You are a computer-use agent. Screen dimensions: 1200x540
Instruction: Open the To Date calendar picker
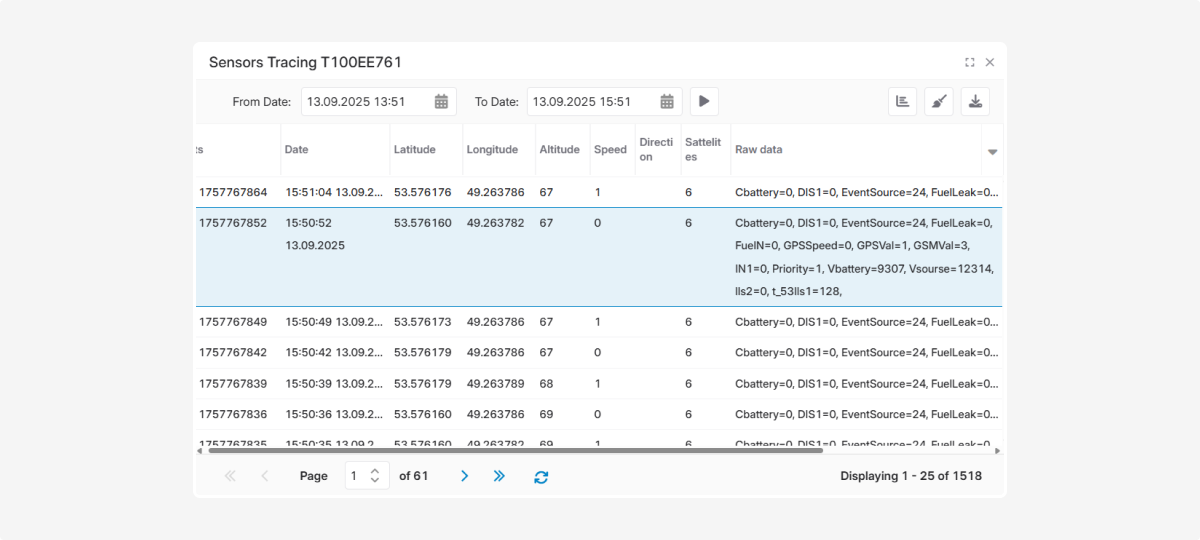point(667,101)
